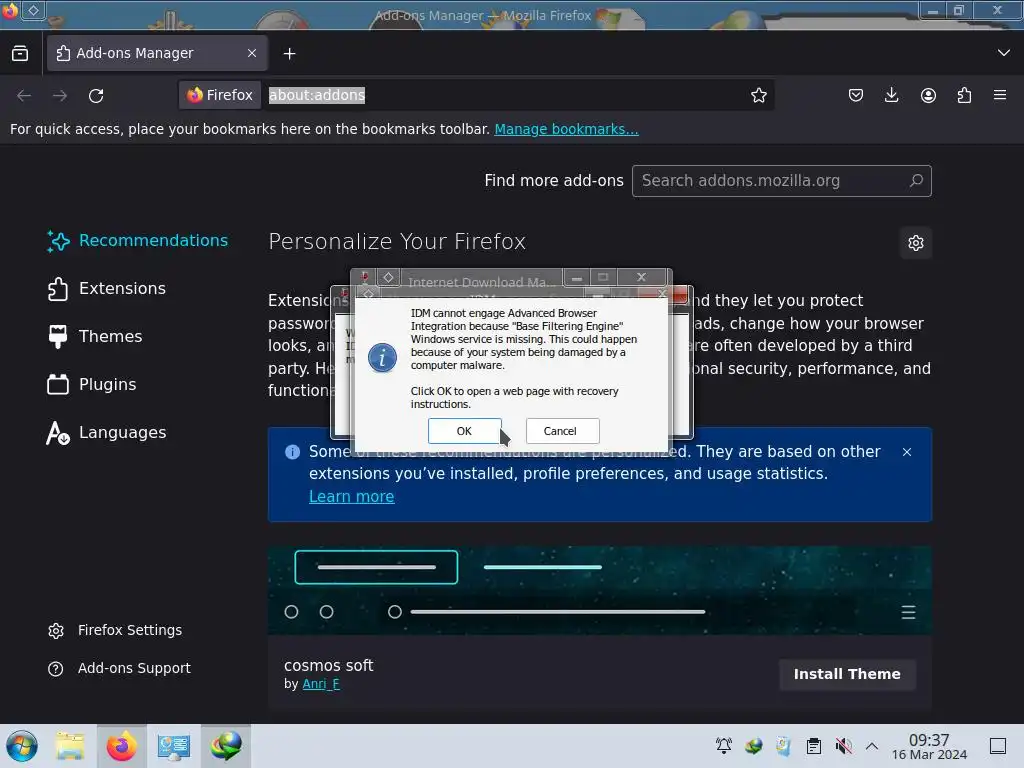
Task: Focus the Search addons.mozilla.org field
Action: tap(782, 181)
